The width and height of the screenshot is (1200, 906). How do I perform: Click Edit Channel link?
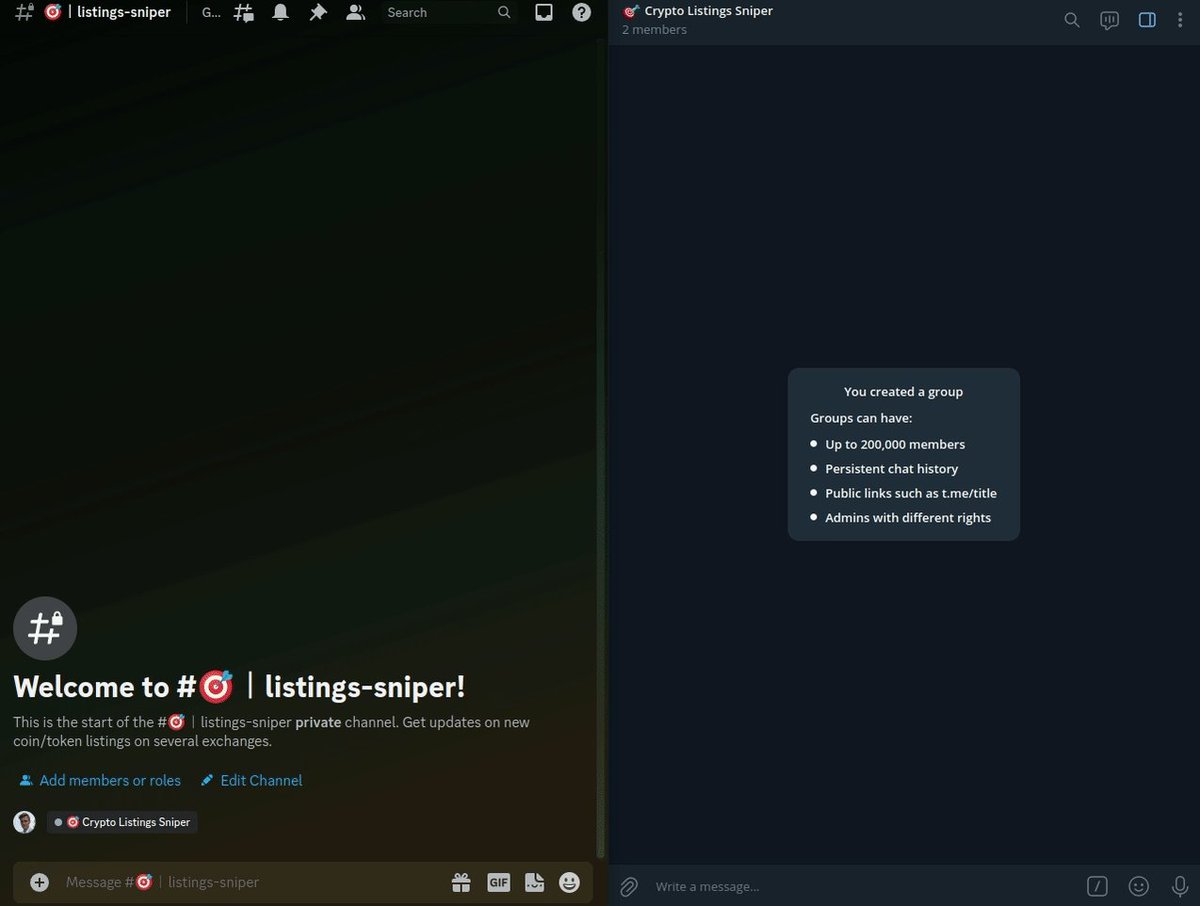pyautogui.click(x=251, y=780)
